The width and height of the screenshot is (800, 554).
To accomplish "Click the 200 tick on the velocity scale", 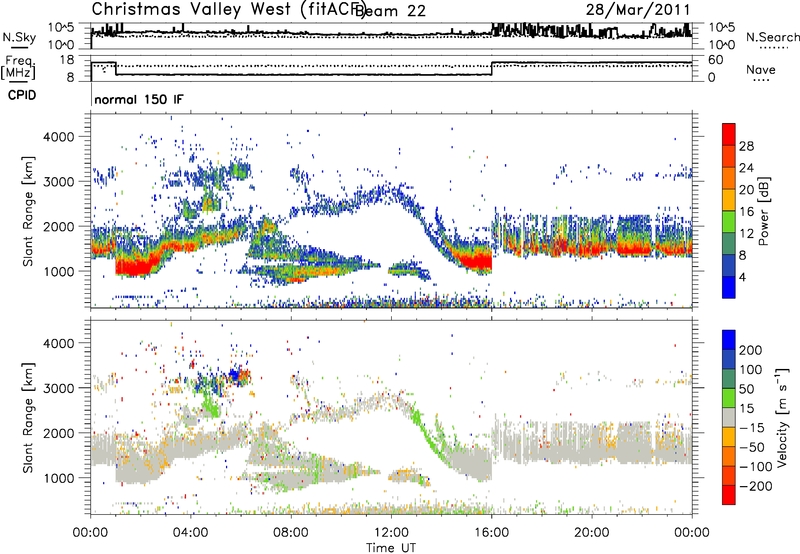I will click(x=751, y=350).
